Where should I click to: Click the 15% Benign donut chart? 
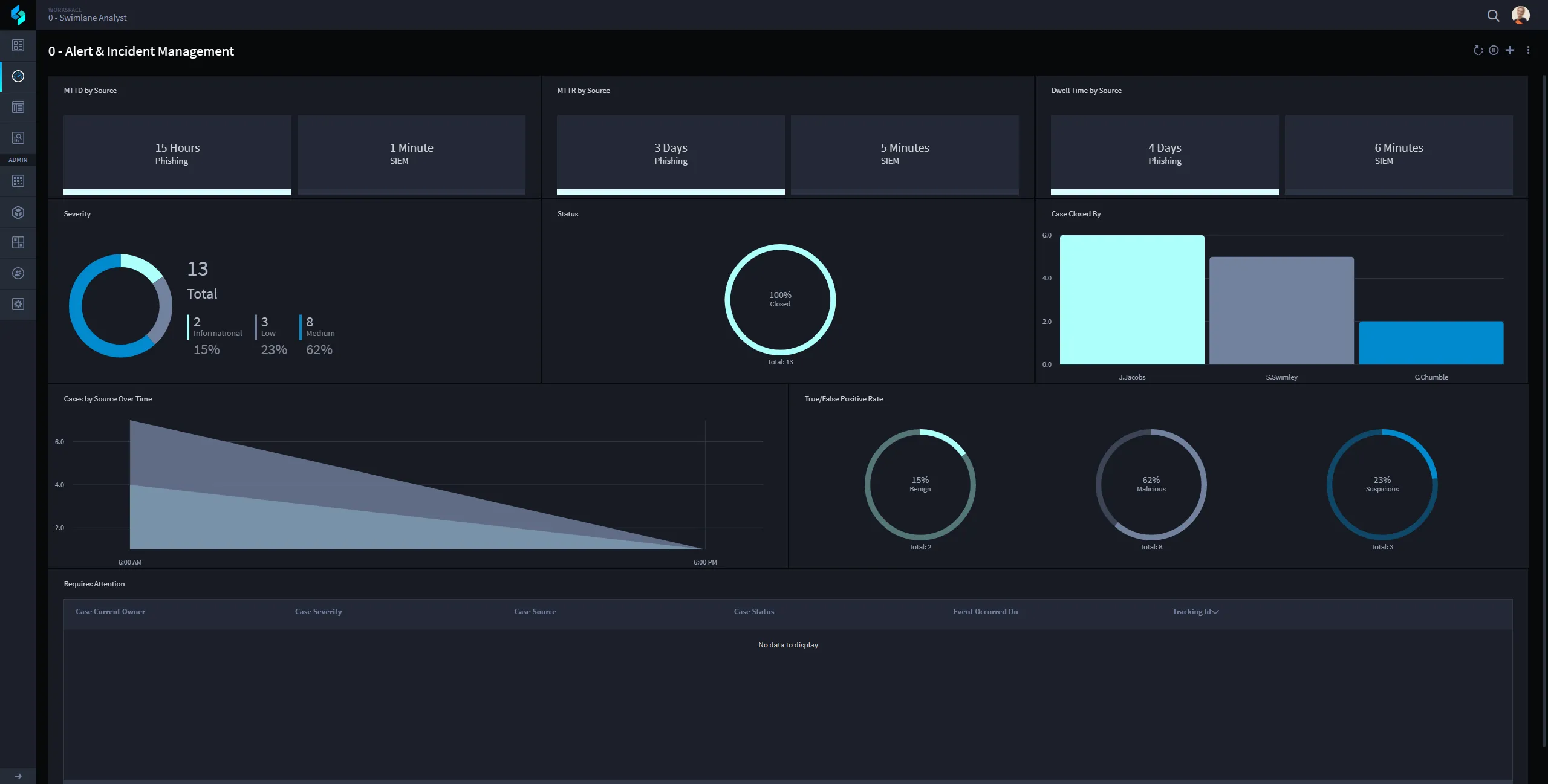[x=920, y=484]
